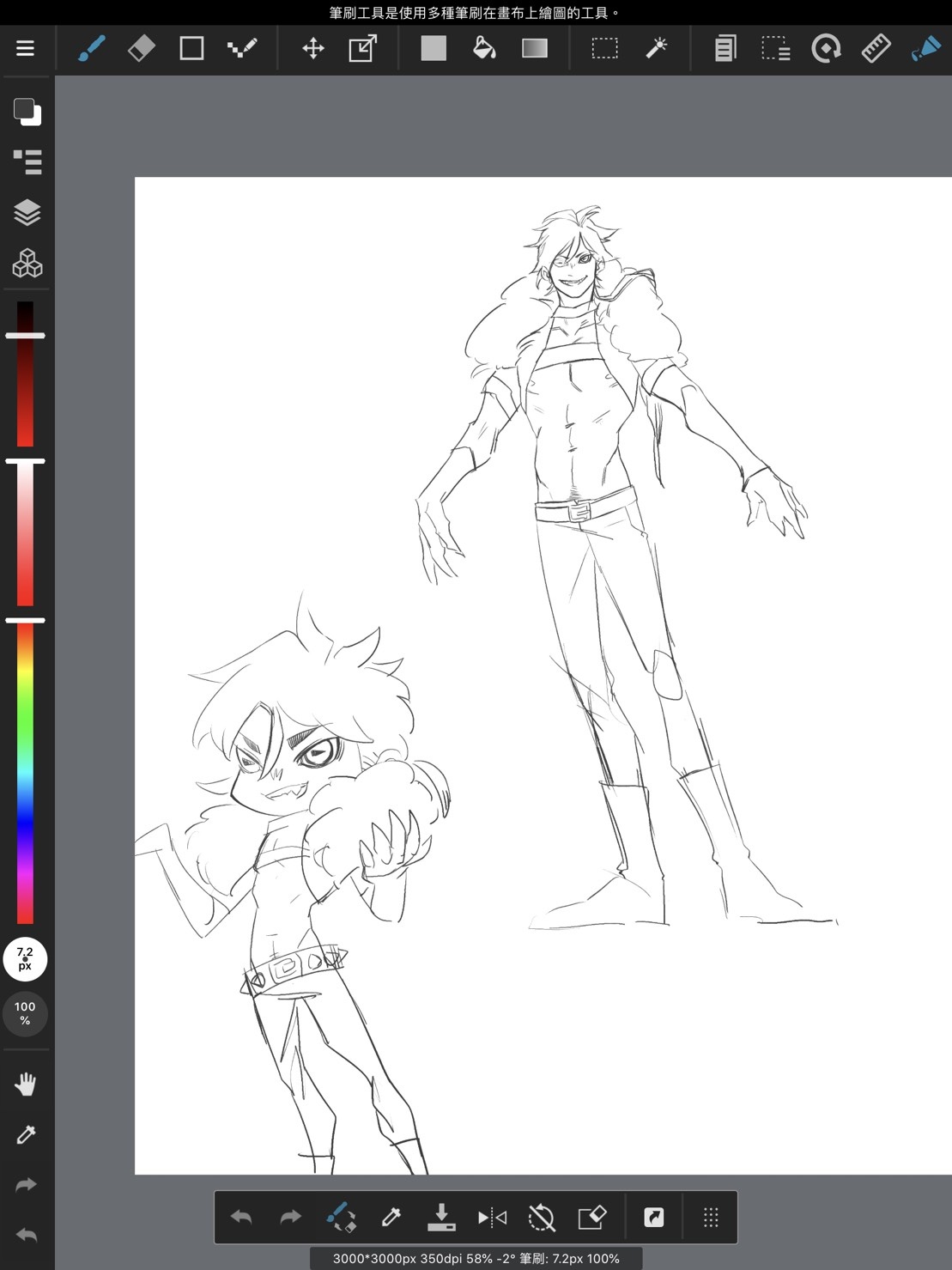Click Undo in the bottom shortcut bar
This screenshot has width=952, height=1270.
pyautogui.click(x=241, y=1217)
